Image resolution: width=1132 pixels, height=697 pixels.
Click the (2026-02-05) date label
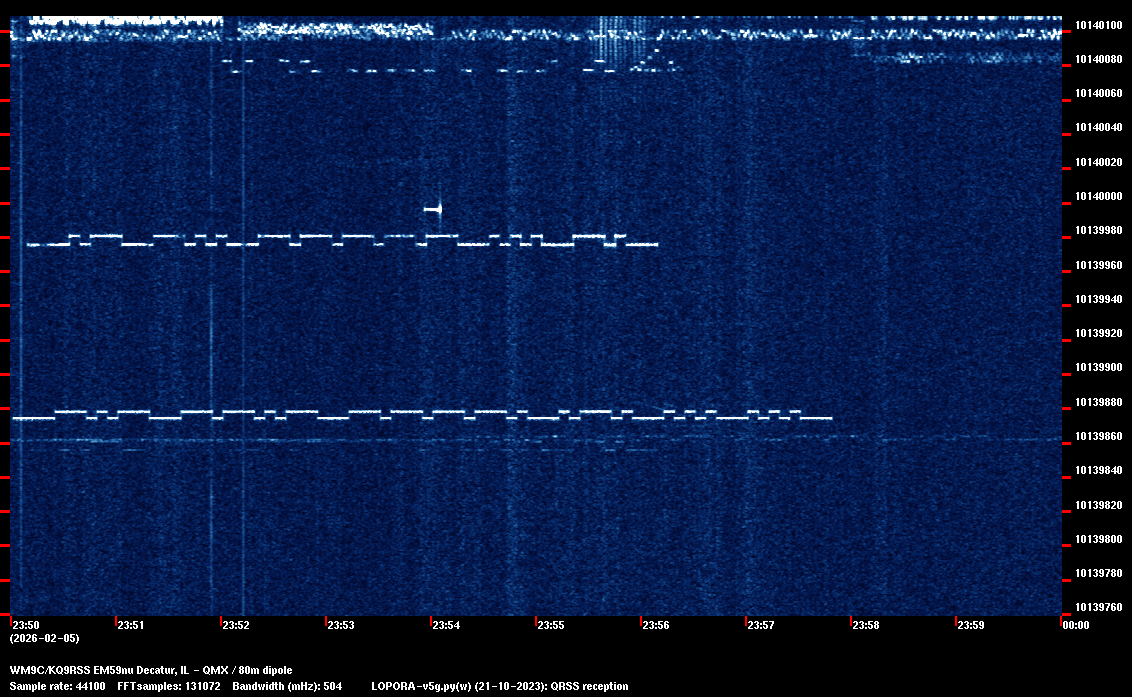[44, 638]
